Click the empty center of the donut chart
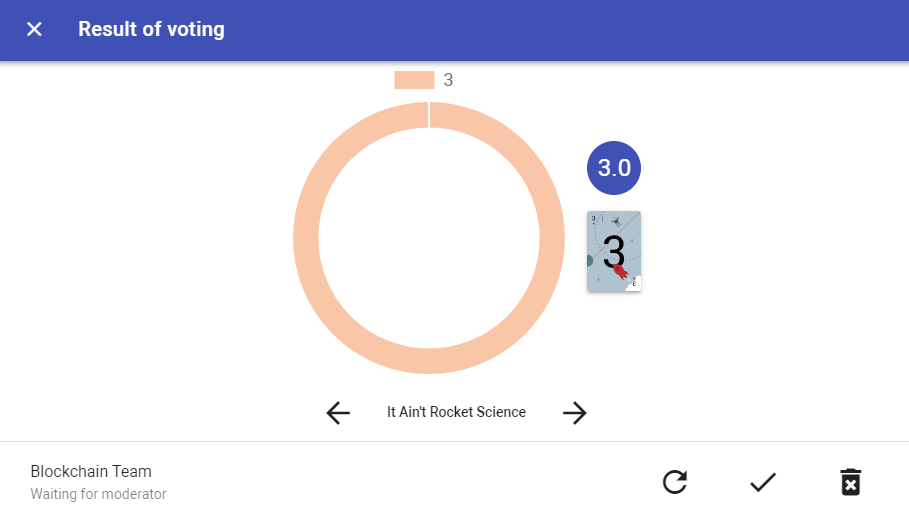This screenshot has width=909, height=522. point(429,238)
